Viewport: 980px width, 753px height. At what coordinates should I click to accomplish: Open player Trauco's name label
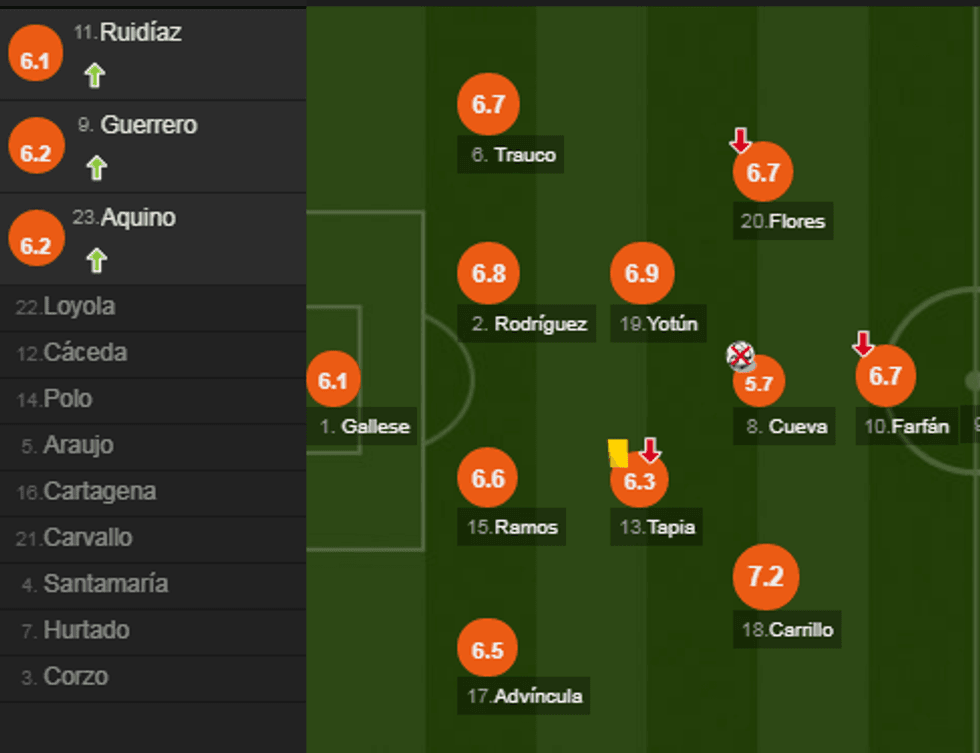point(513,155)
